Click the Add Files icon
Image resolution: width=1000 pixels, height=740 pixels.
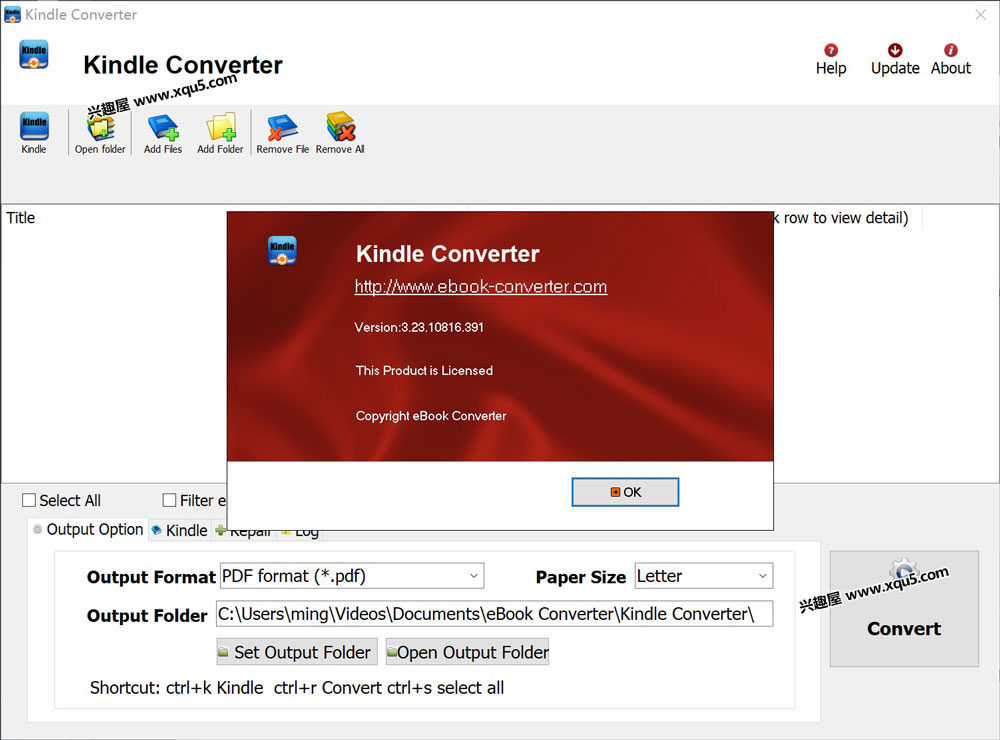[x=163, y=132]
